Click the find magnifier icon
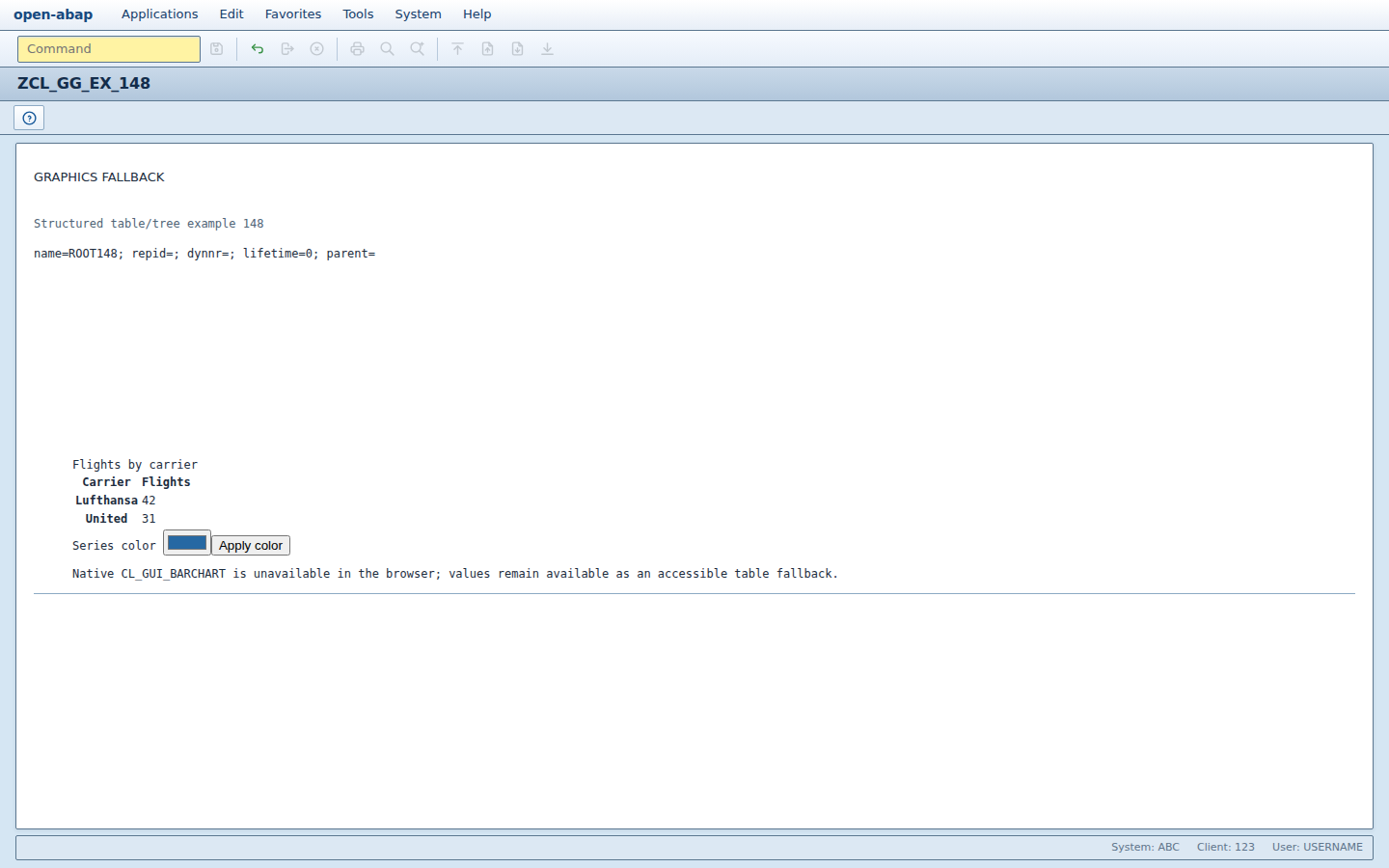Screen dimensions: 1389x868 (x=388, y=49)
